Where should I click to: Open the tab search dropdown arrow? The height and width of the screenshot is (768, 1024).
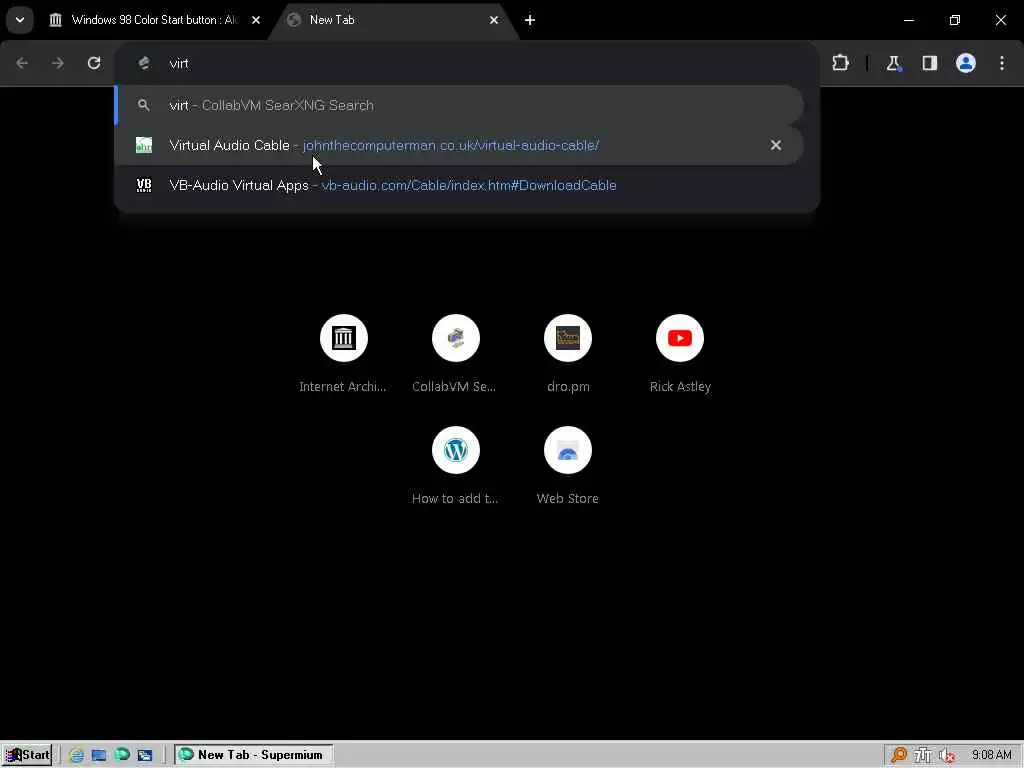pos(20,20)
